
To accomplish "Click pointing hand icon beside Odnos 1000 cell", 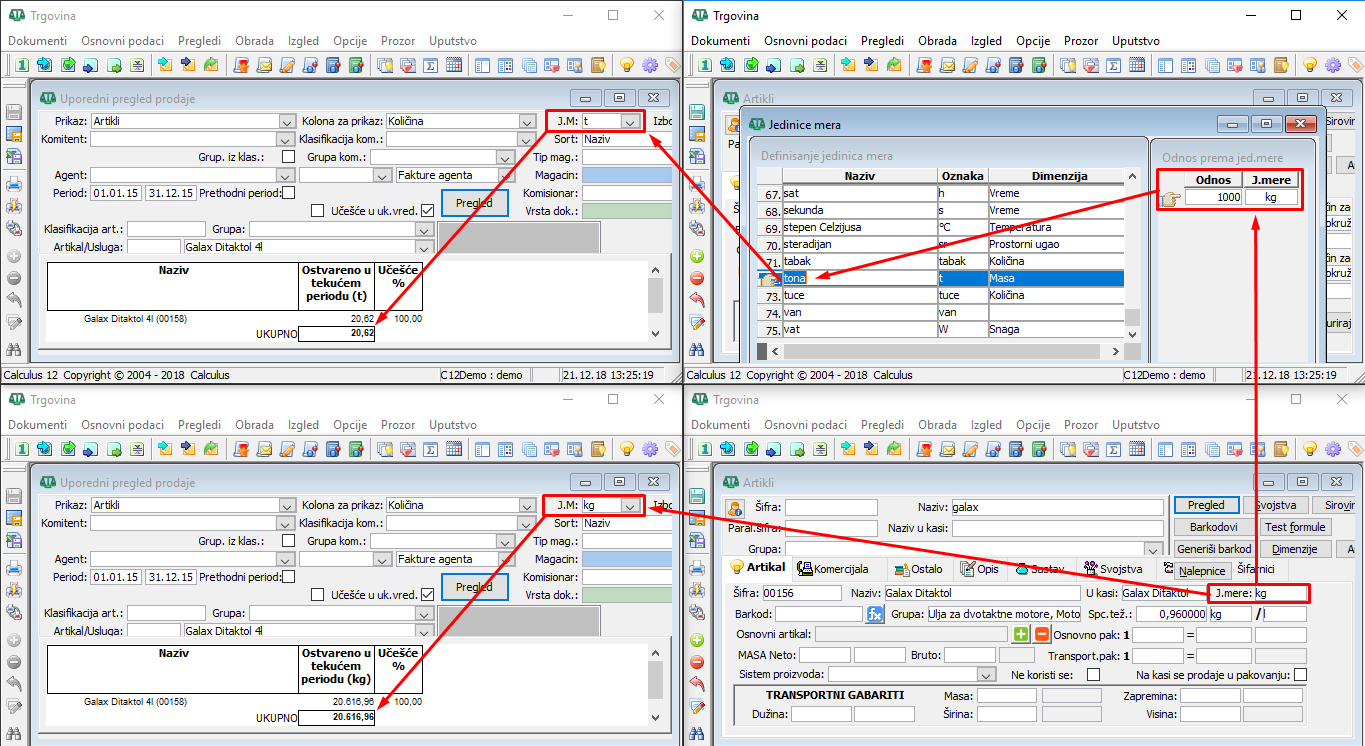I will (1171, 198).
